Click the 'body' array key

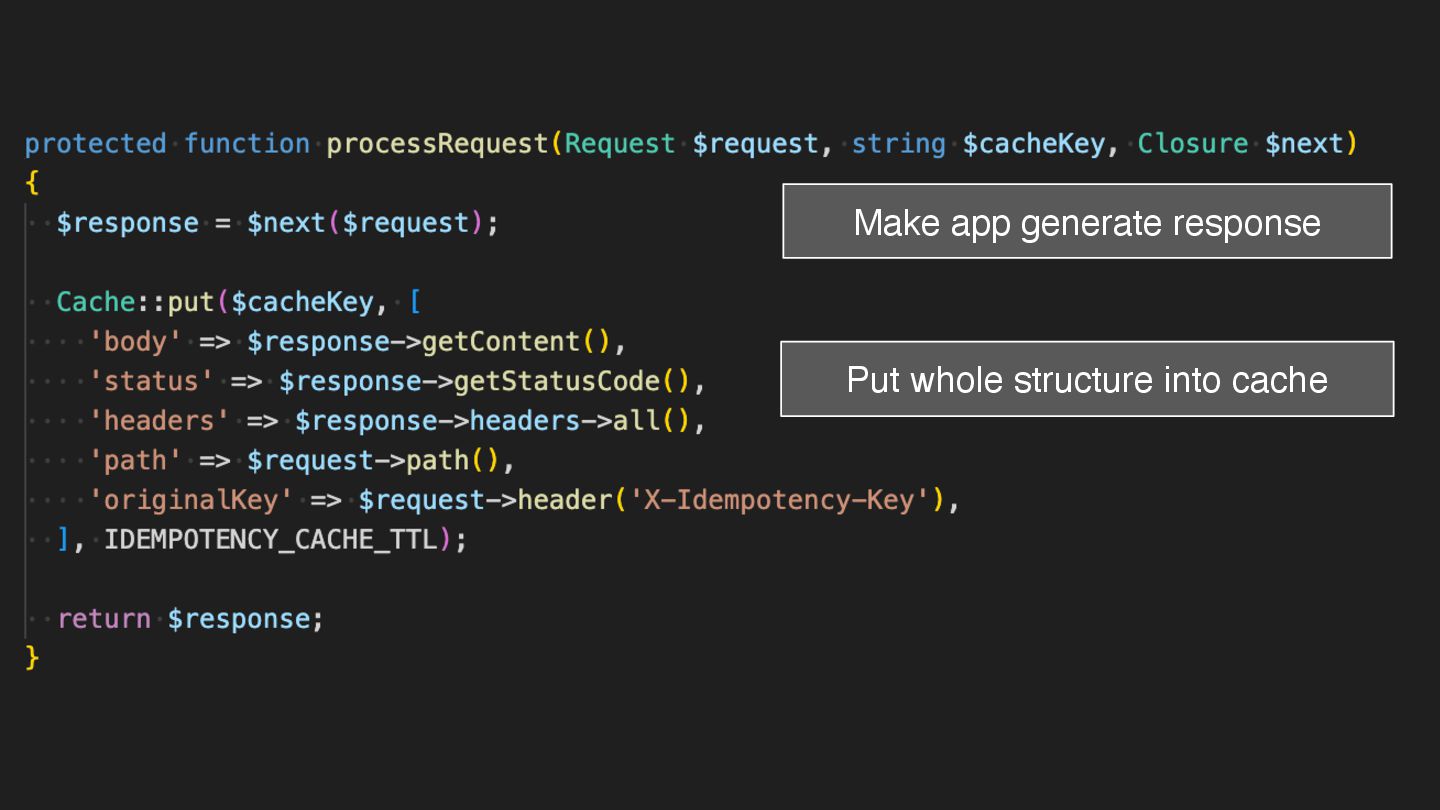[x=135, y=342]
